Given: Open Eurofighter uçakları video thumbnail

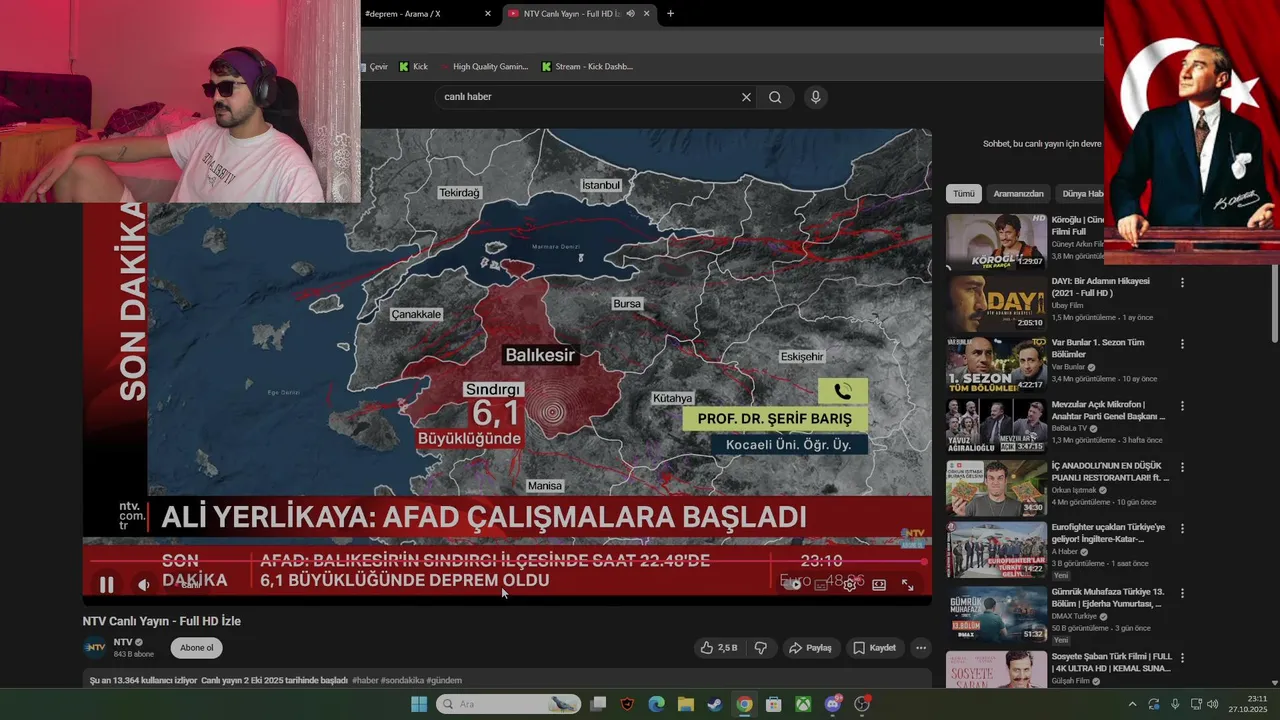Looking at the screenshot, I should click(996, 549).
